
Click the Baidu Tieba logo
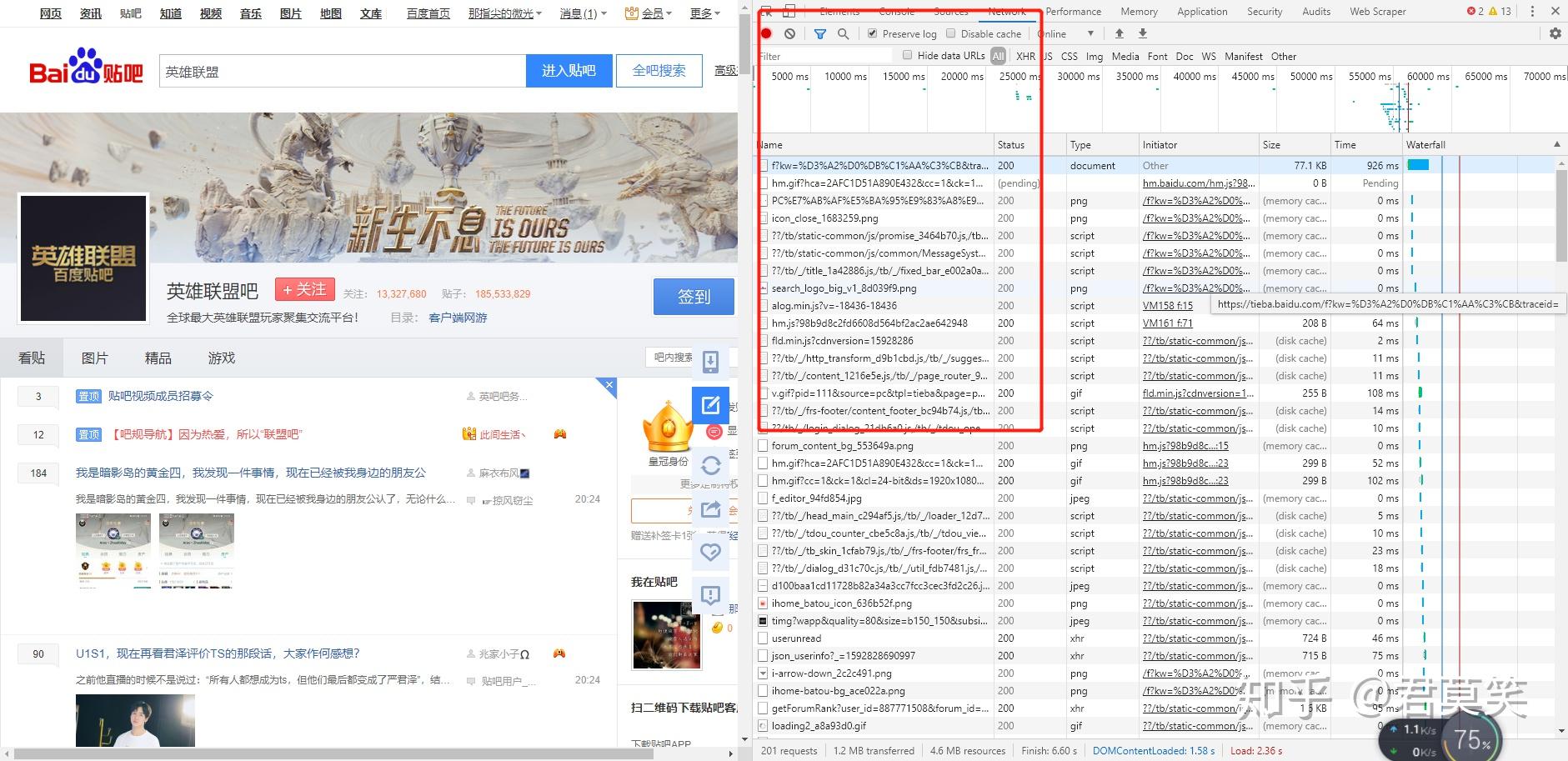86,67
